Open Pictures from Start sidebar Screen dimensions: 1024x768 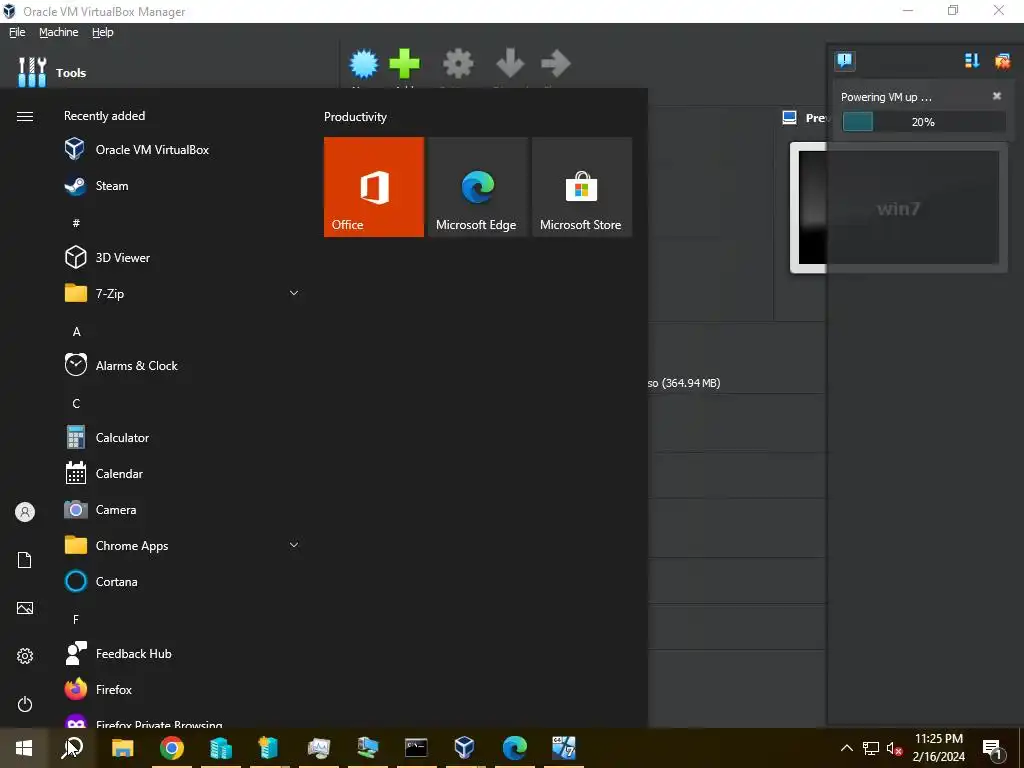25,608
